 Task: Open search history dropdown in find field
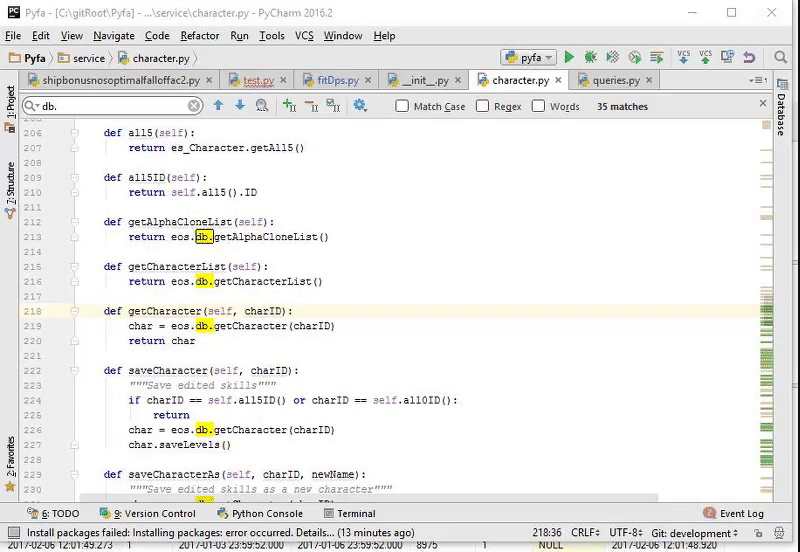(31, 106)
